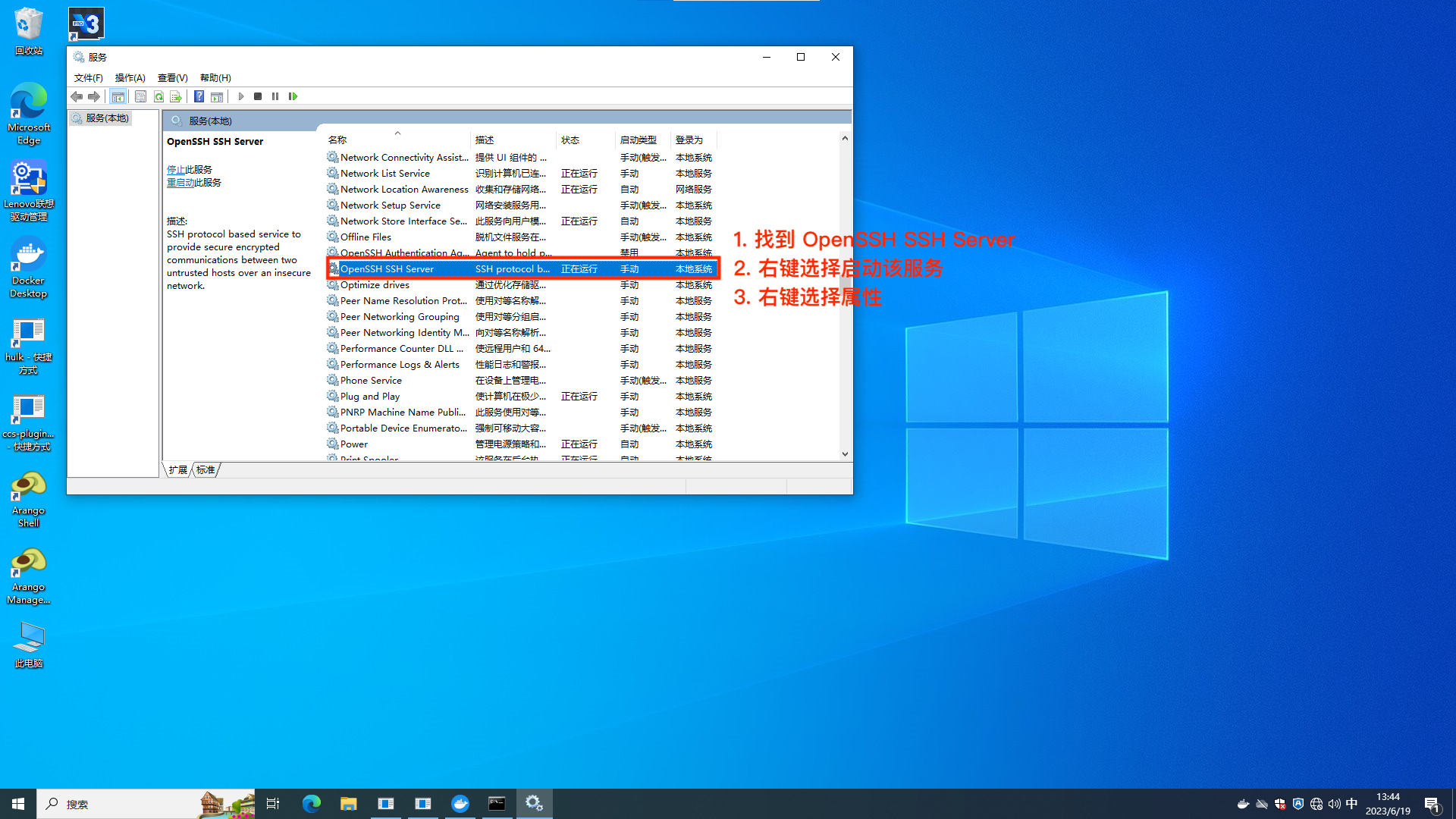
Task: Select the Power service row
Action: 522,444
